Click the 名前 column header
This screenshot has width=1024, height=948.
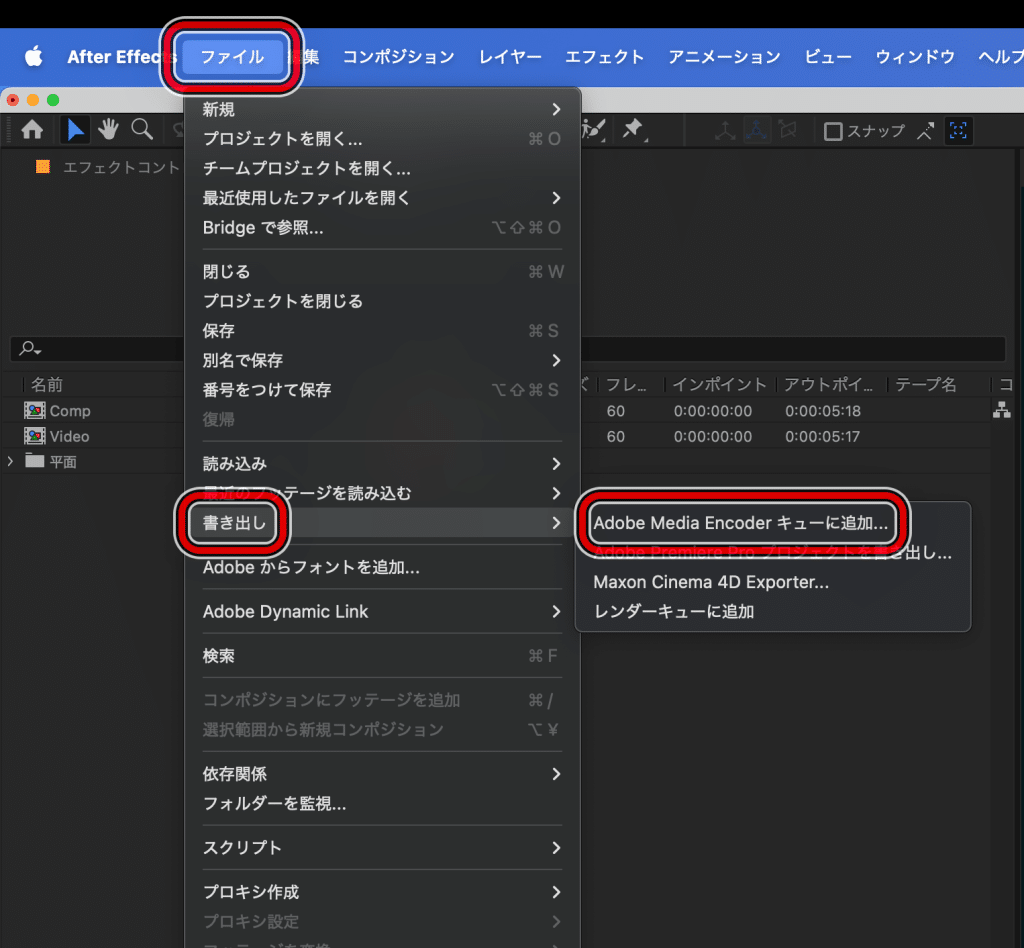(47, 385)
